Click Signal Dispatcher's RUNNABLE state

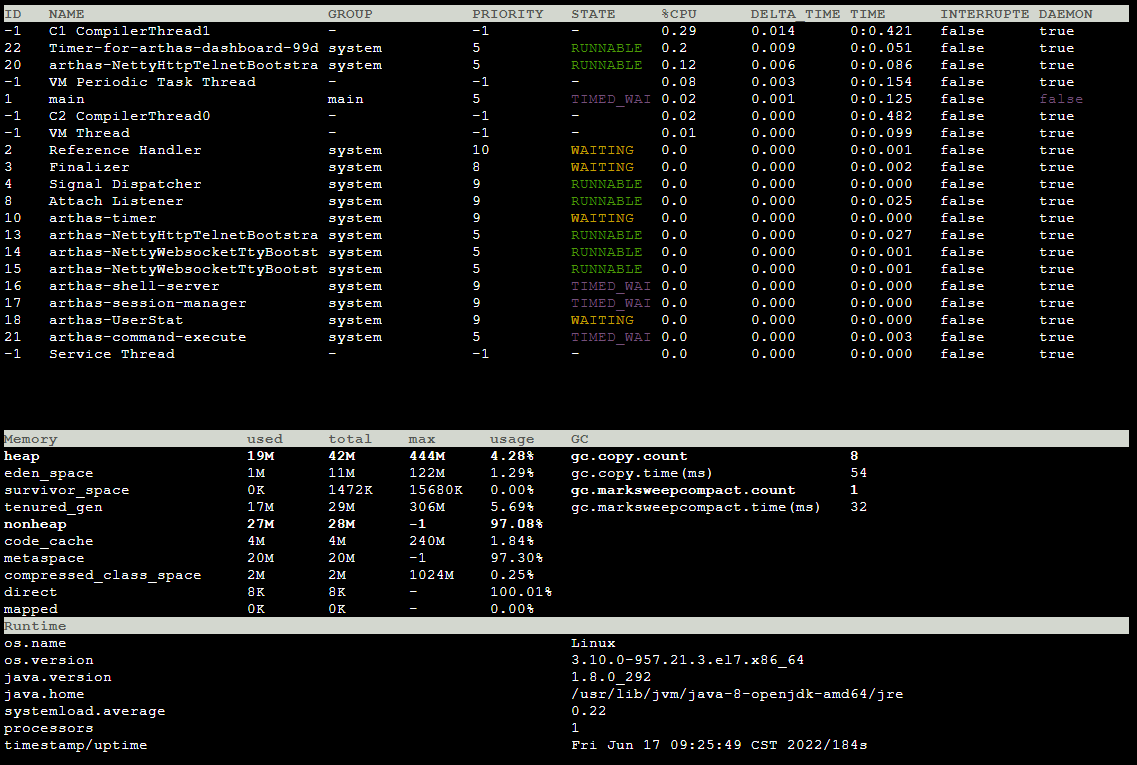(606, 184)
